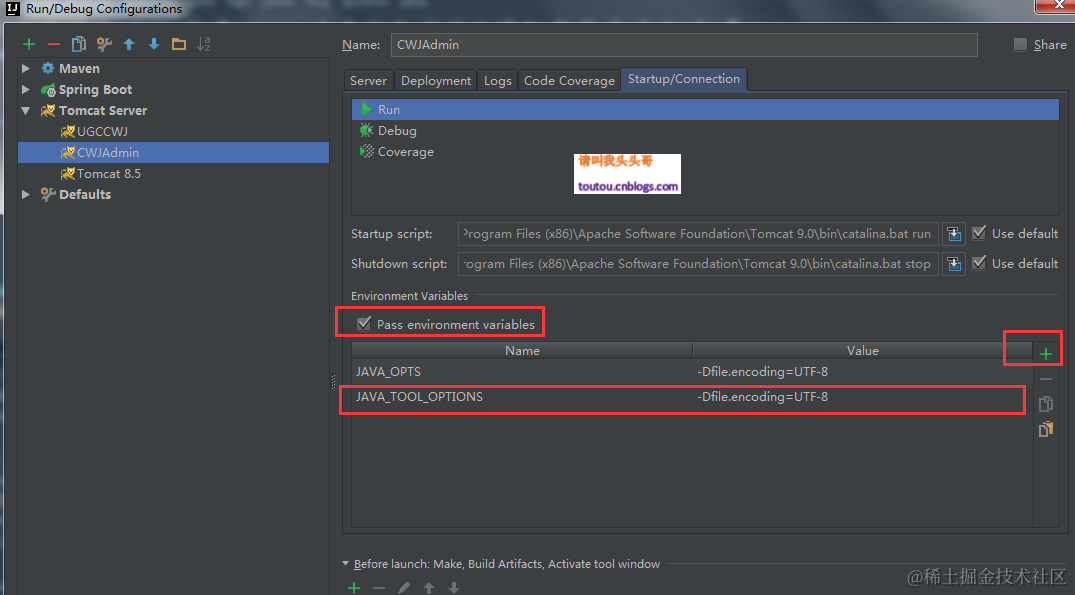This screenshot has height=595, width=1075.
Task: Collapse the Tomcat Server tree node
Action: pos(25,110)
